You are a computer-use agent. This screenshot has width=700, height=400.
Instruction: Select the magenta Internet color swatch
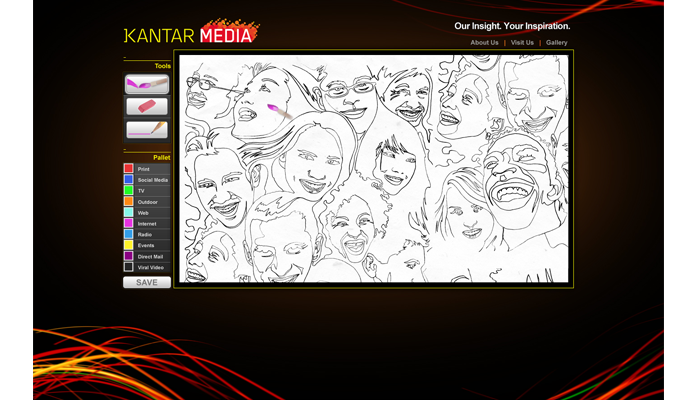(x=129, y=224)
